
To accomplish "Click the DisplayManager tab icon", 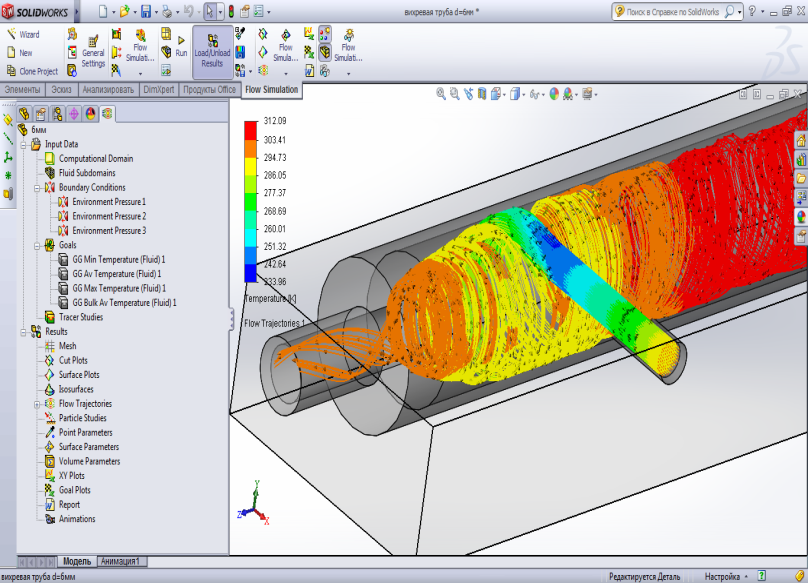I will [x=91, y=113].
